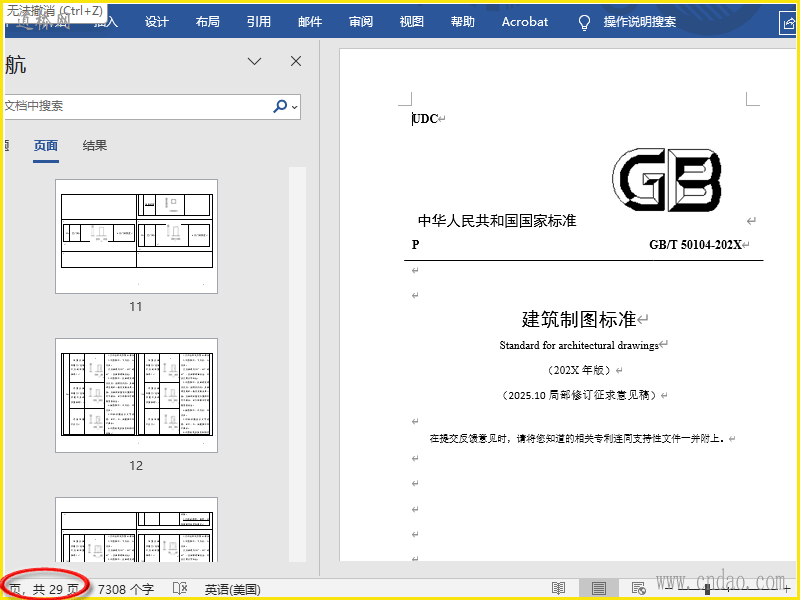Select the partially visible page 13 thumbnail
This screenshot has width=800, height=600.
click(x=136, y=530)
